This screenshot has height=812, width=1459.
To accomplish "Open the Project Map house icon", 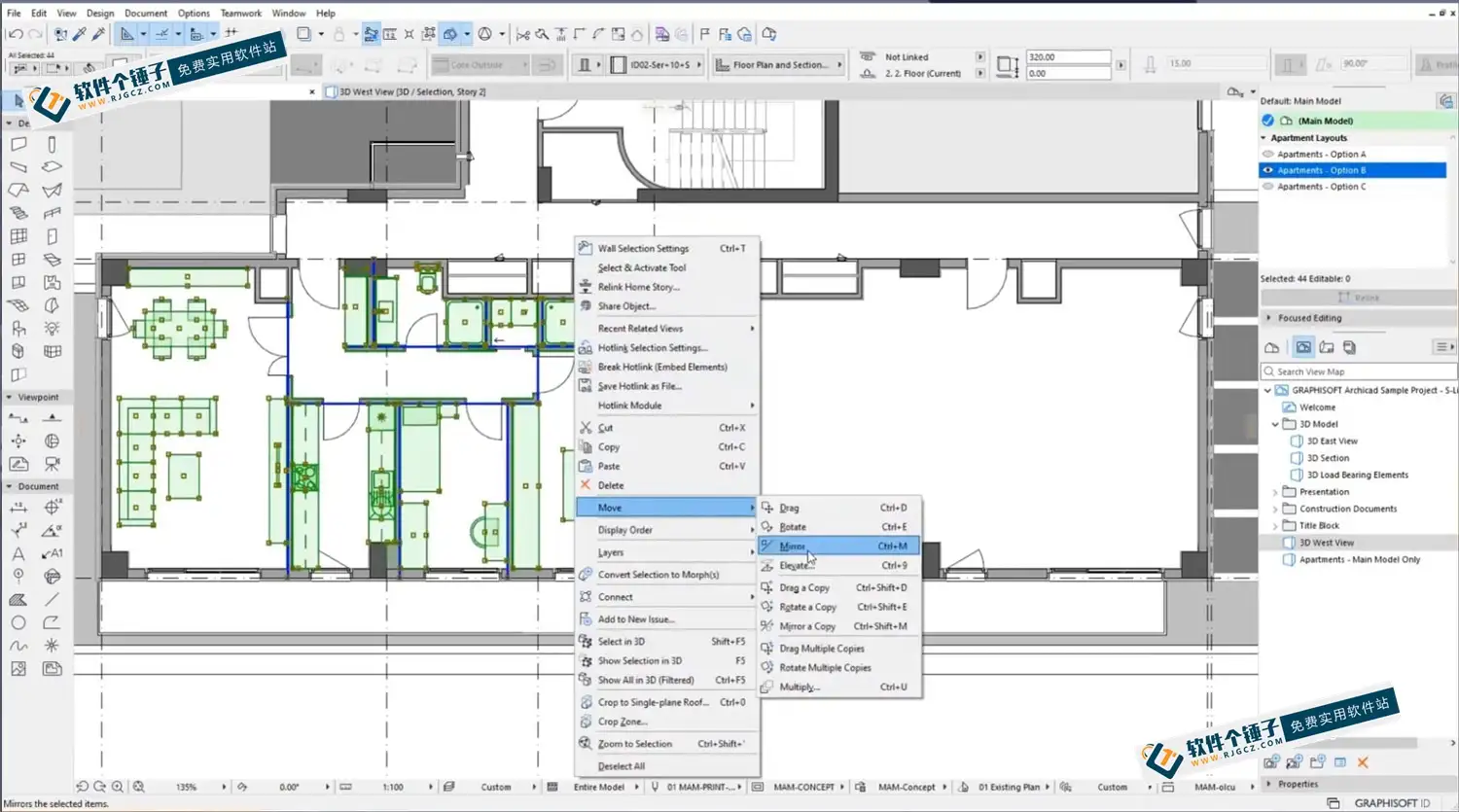I will pos(1271,347).
